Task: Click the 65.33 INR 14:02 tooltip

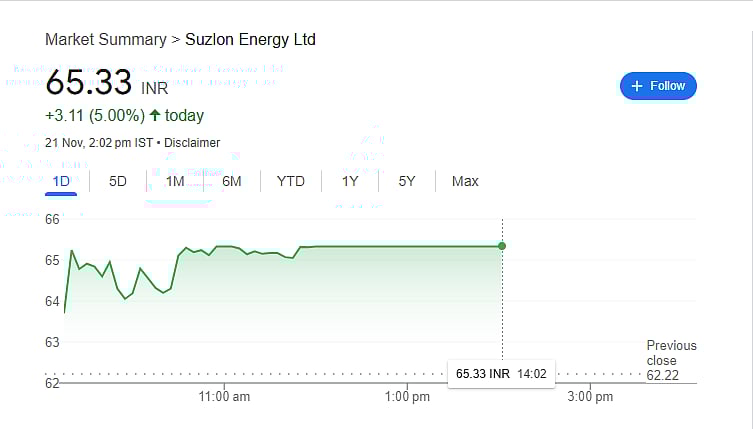Action: point(502,374)
